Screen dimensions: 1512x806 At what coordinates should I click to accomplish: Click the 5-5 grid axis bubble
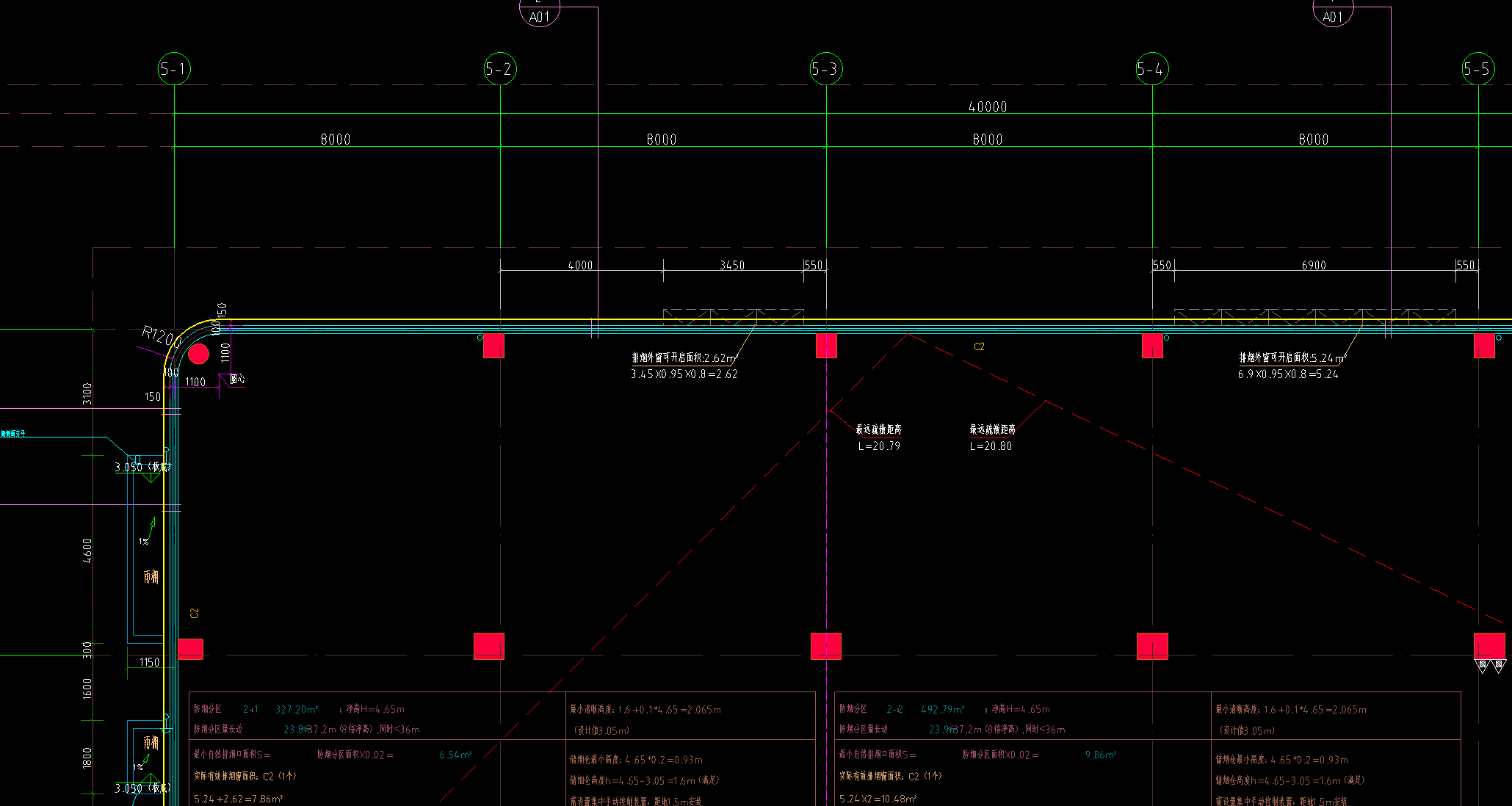tap(1477, 69)
